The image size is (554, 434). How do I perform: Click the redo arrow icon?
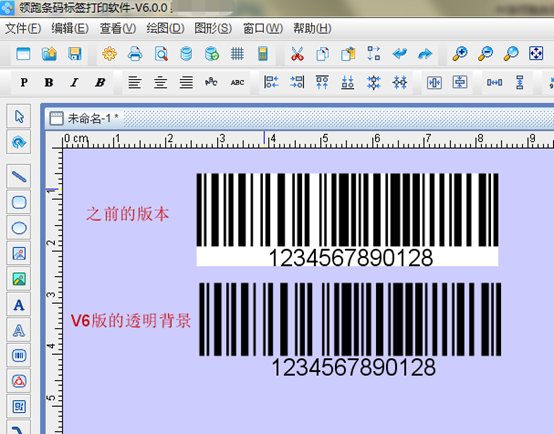click(425, 54)
